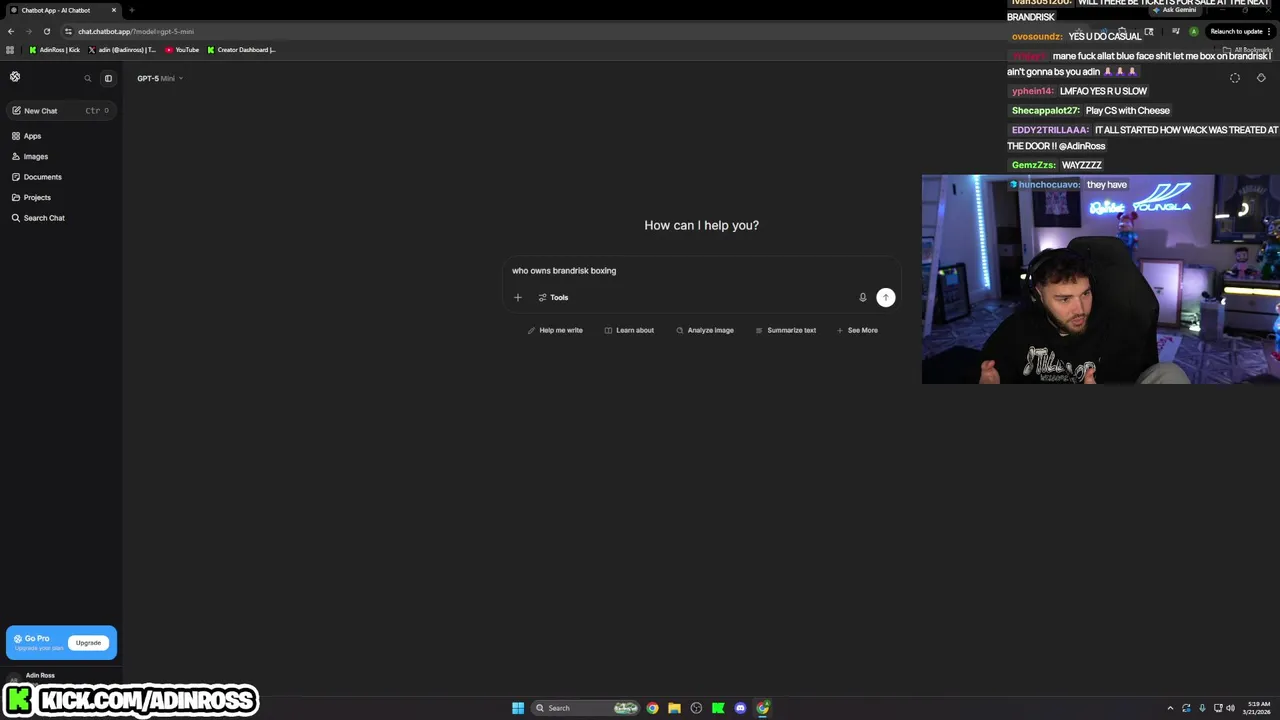Send the message with the arrow button
Viewport: 1280px width, 720px height.
click(886, 297)
